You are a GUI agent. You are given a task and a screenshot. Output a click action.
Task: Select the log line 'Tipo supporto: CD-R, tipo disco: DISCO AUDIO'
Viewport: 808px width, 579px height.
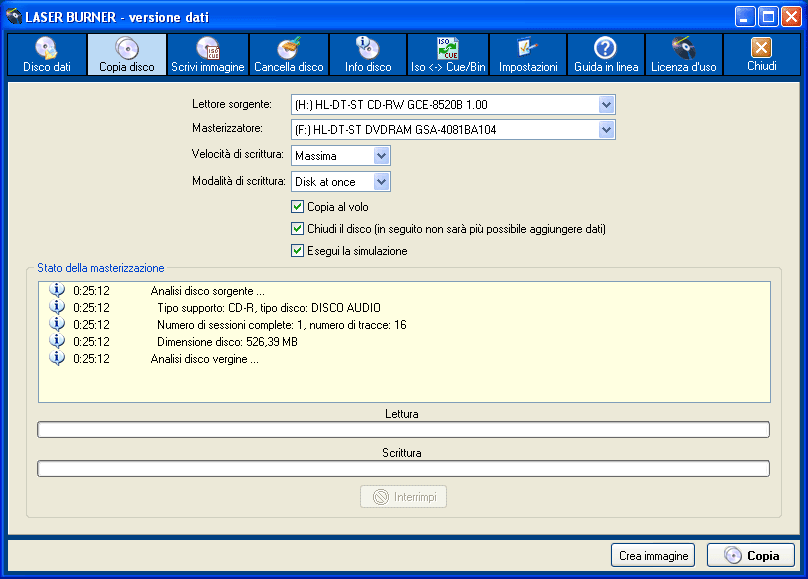click(269, 308)
